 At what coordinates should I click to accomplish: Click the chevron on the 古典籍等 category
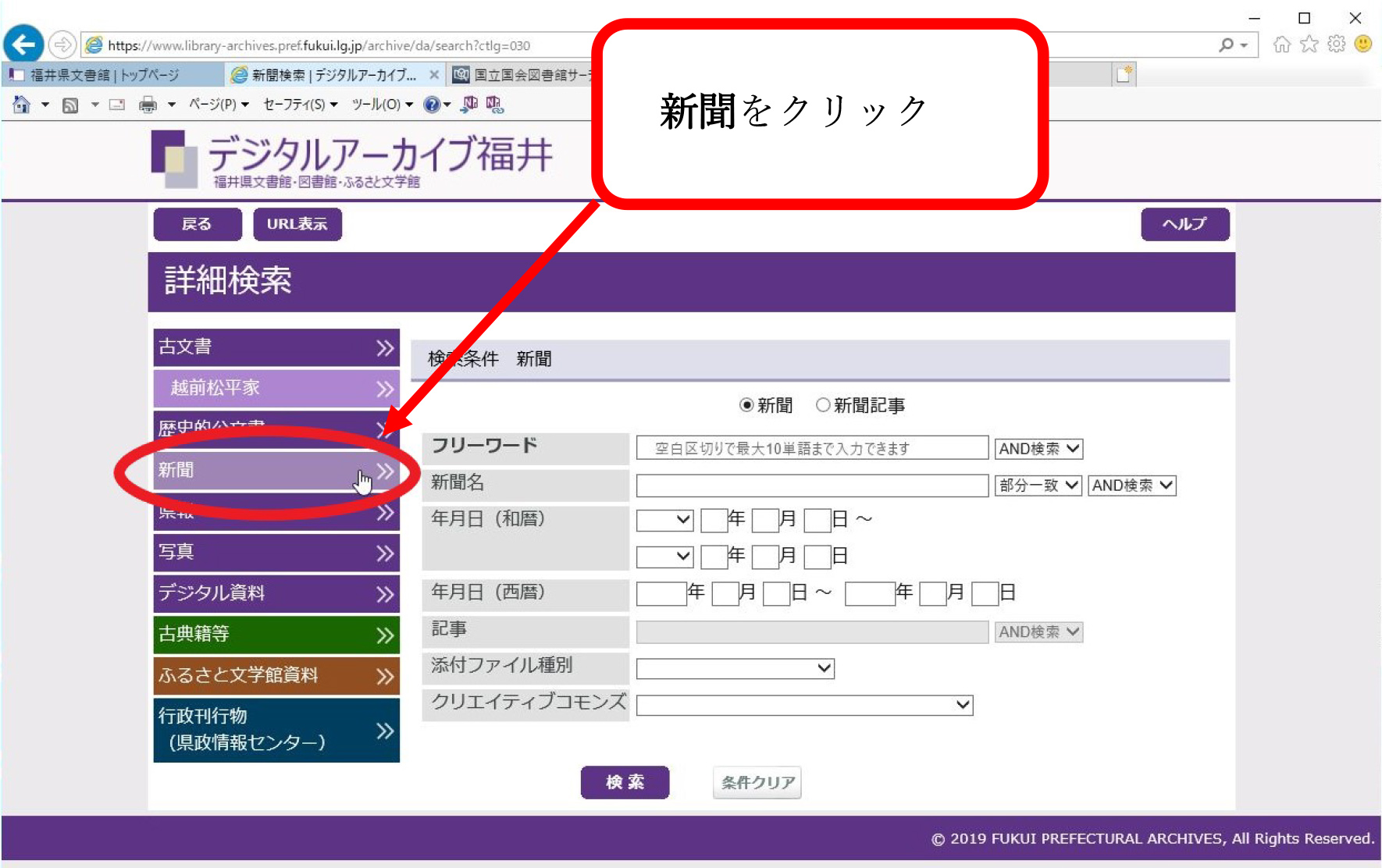[385, 635]
